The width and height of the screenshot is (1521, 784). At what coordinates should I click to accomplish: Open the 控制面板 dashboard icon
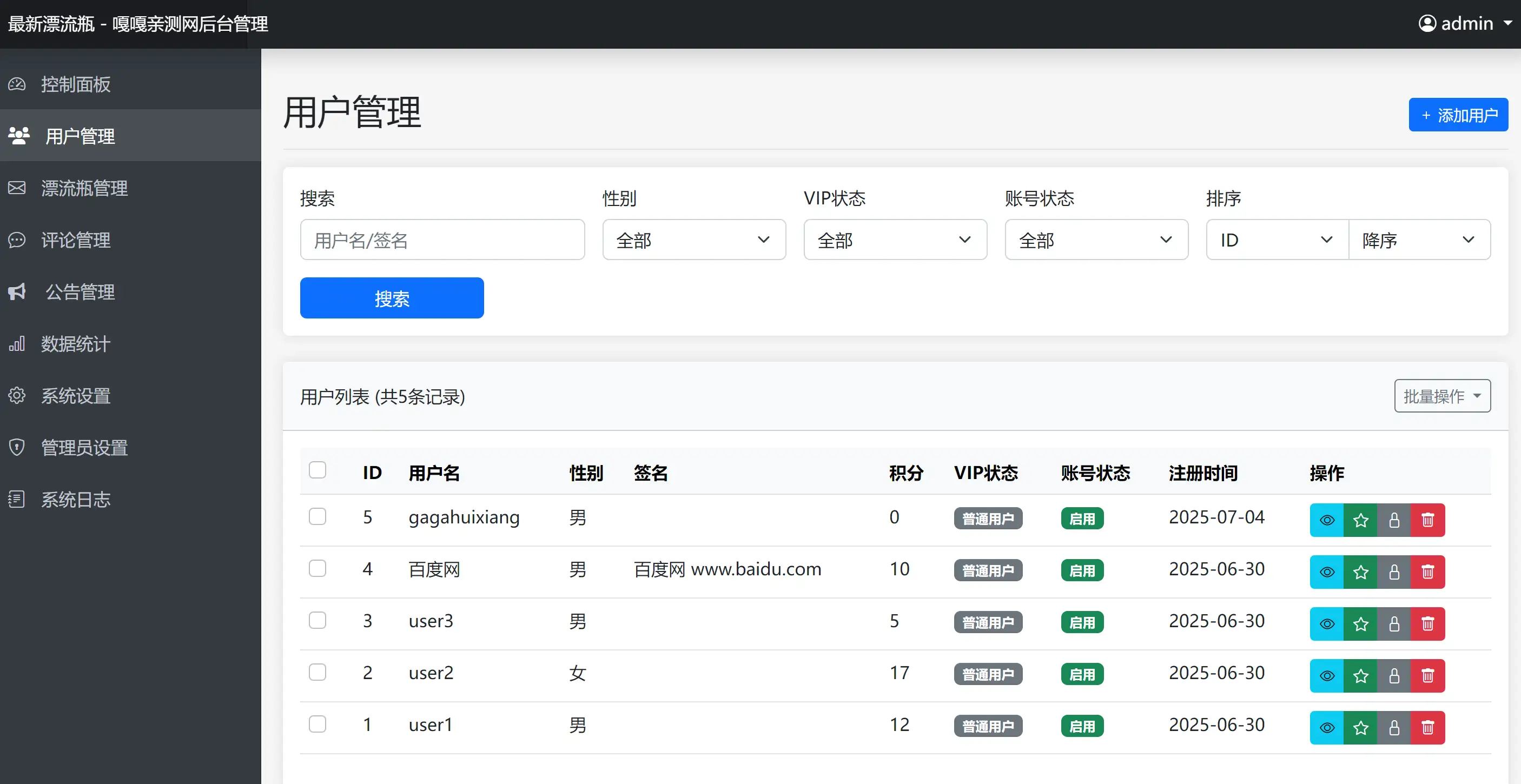click(x=17, y=84)
